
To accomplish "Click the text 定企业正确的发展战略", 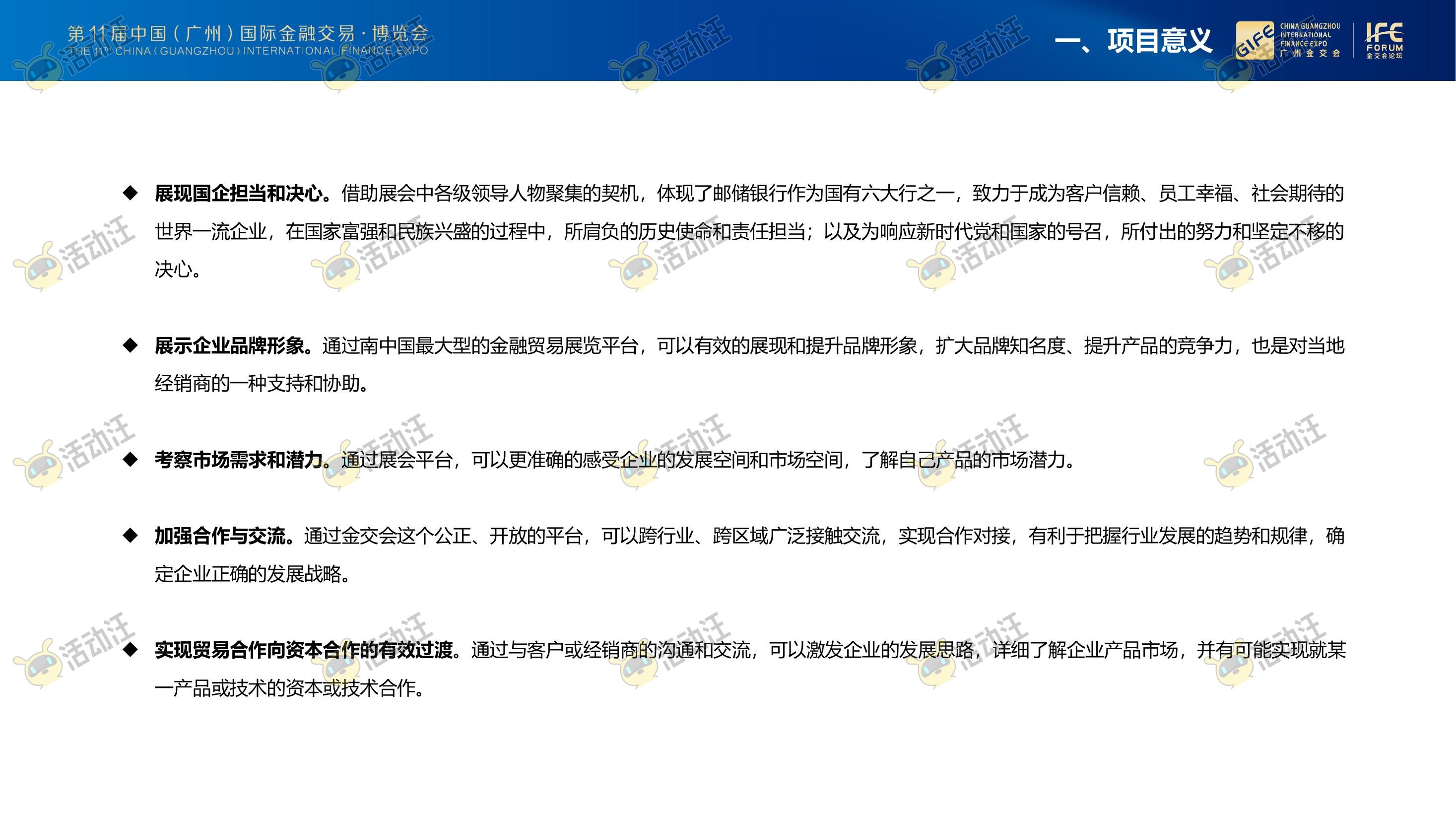I will click(x=253, y=574).
